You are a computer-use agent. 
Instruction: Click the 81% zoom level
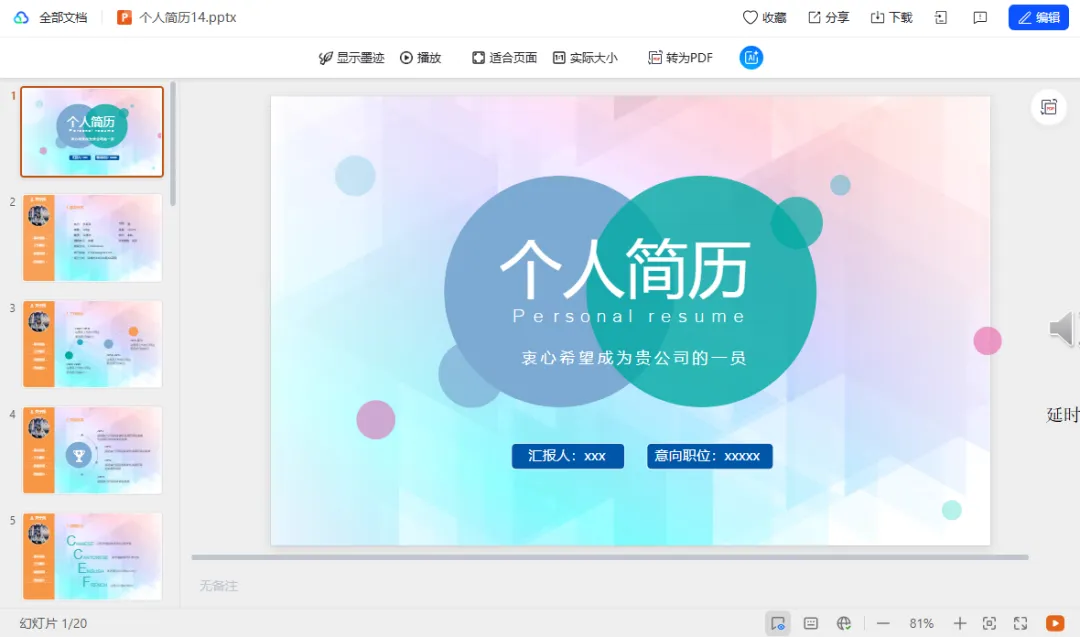[922, 623]
